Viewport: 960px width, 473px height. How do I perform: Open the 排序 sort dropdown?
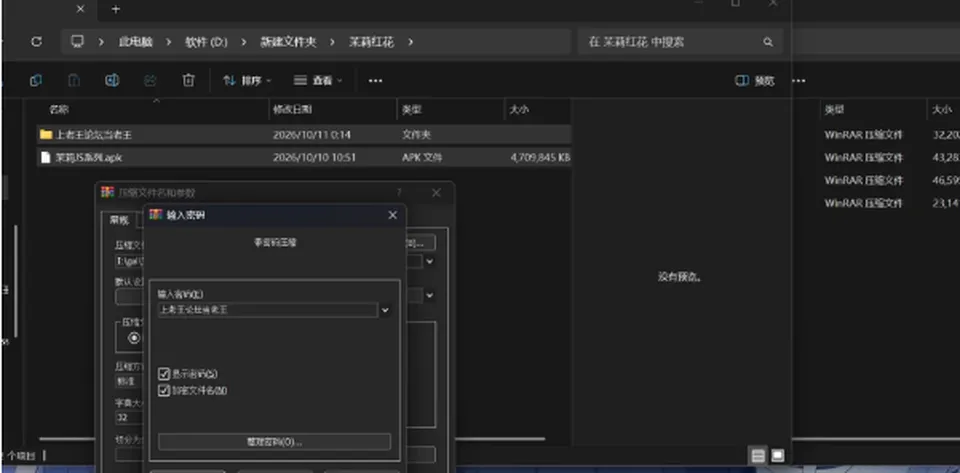tap(247, 81)
